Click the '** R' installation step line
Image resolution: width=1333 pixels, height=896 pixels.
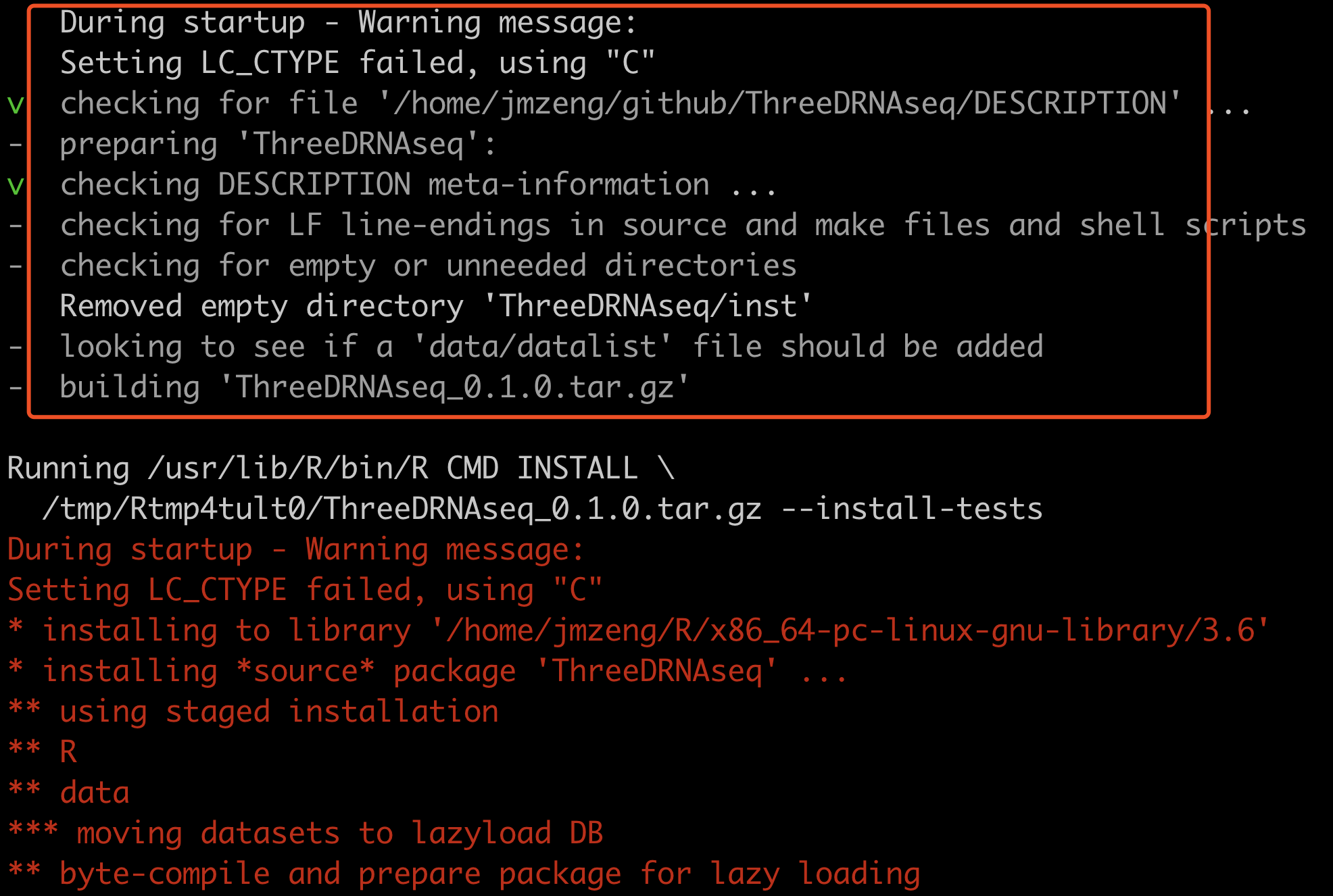click(x=43, y=752)
